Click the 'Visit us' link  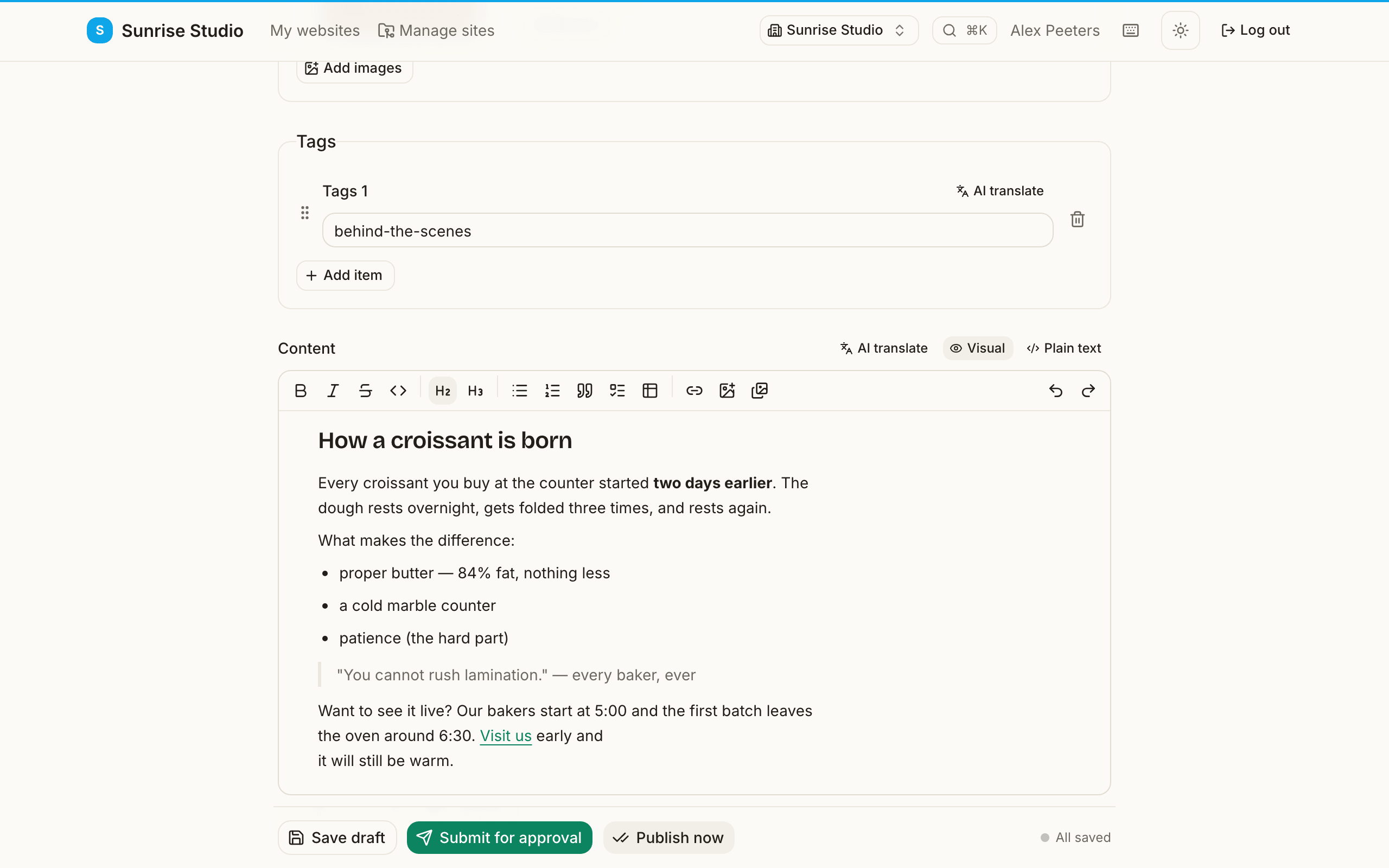(506, 736)
